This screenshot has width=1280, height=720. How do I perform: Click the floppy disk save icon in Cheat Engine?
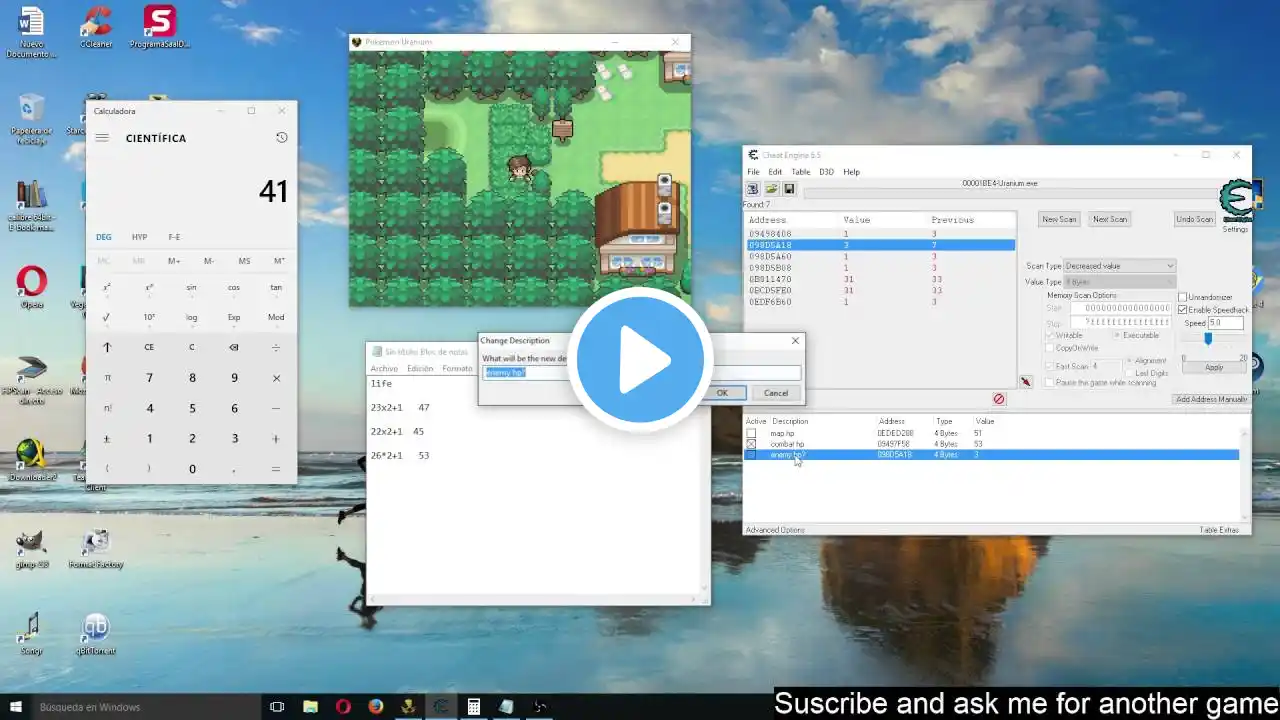[x=789, y=189]
